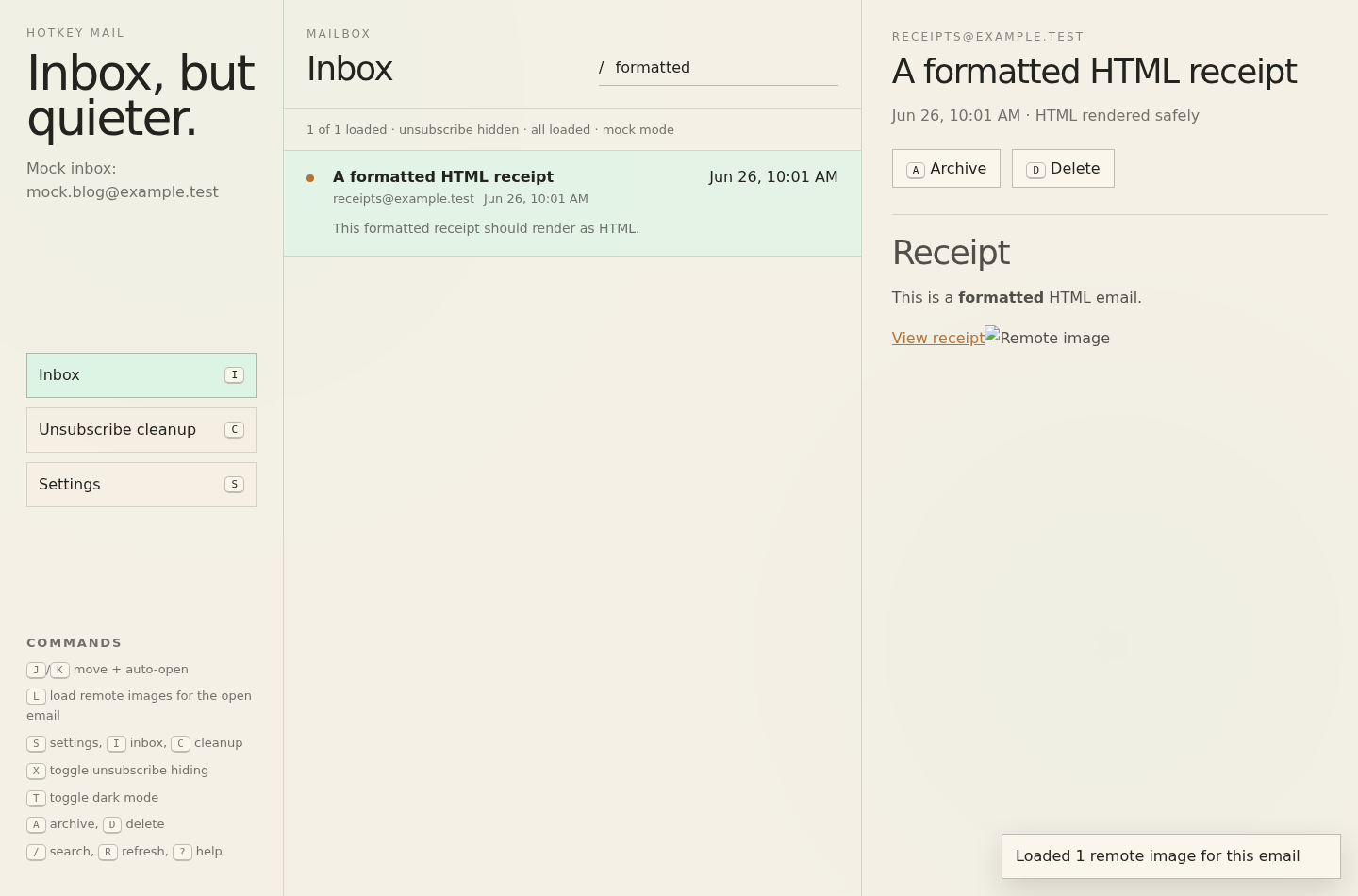Go to Settings in sidebar
The width and height of the screenshot is (1358, 896).
pyautogui.click(x=141, y=485)
